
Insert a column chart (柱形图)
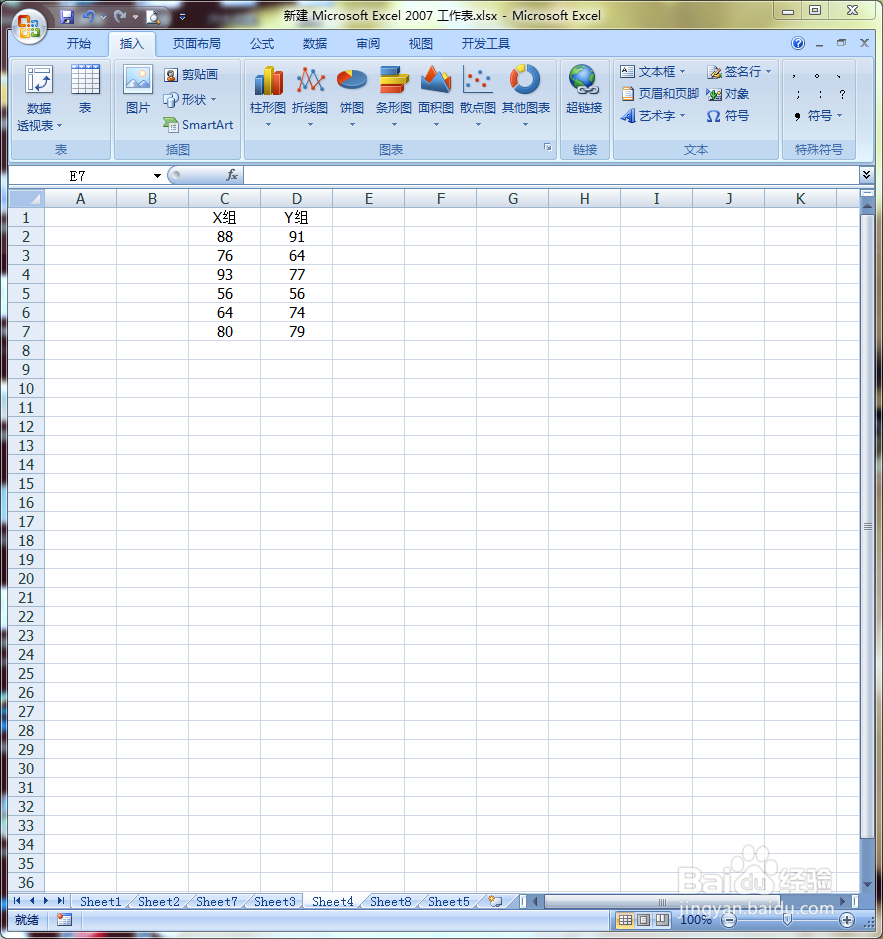coord(268,98)
